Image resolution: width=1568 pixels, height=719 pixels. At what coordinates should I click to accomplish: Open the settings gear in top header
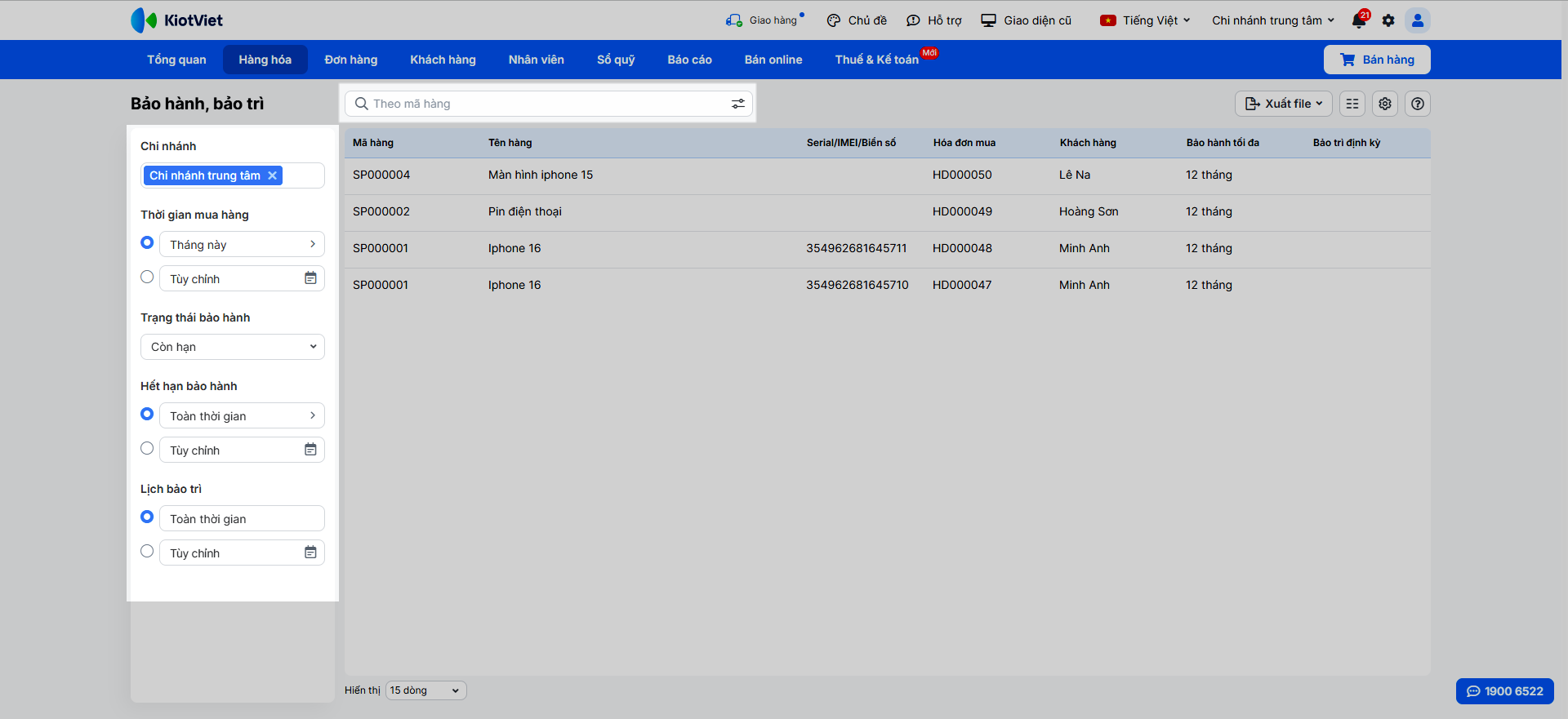tap(1388, 20)
